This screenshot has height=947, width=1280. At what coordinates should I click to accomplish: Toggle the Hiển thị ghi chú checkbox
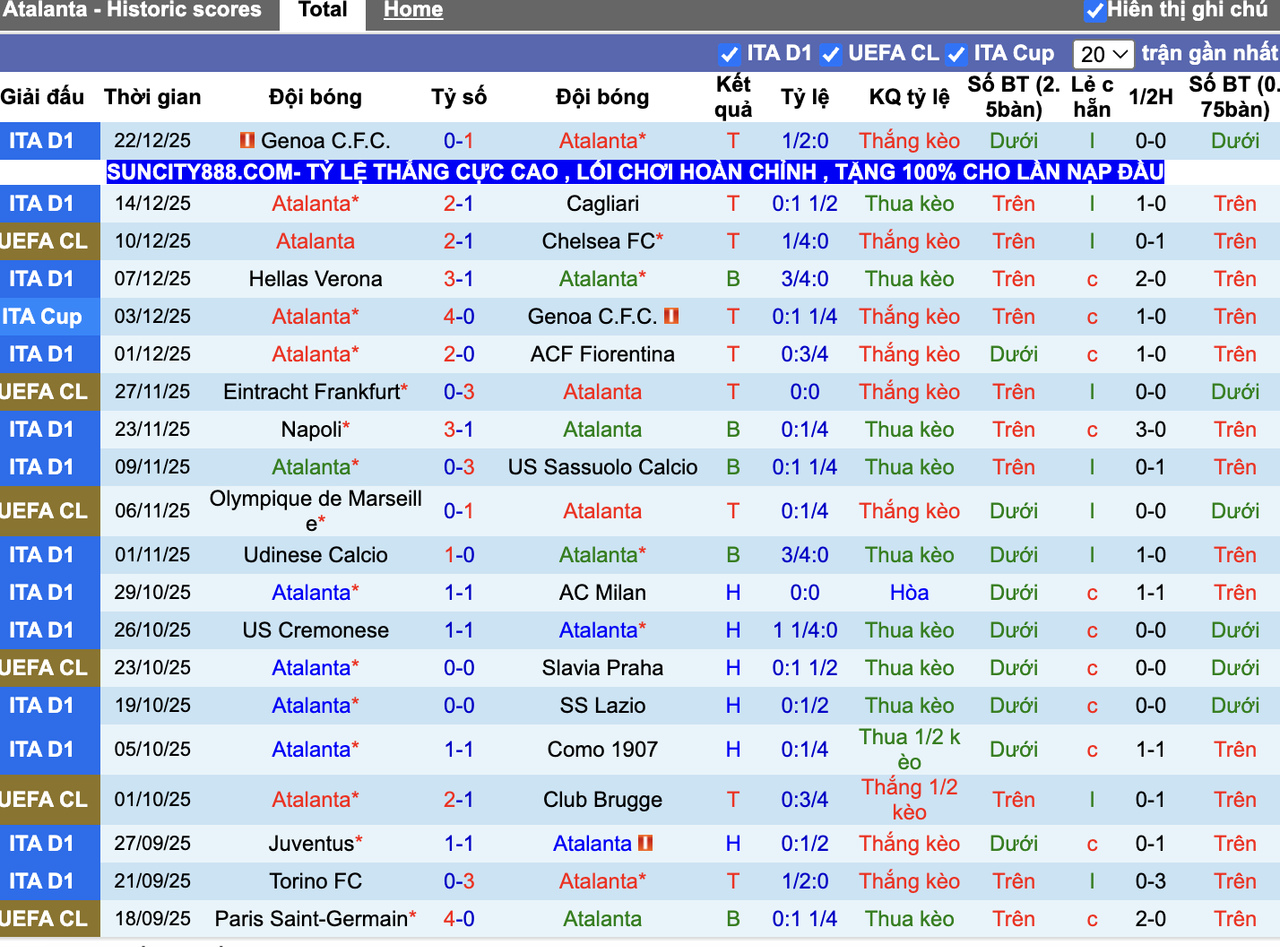point(1095,11)
